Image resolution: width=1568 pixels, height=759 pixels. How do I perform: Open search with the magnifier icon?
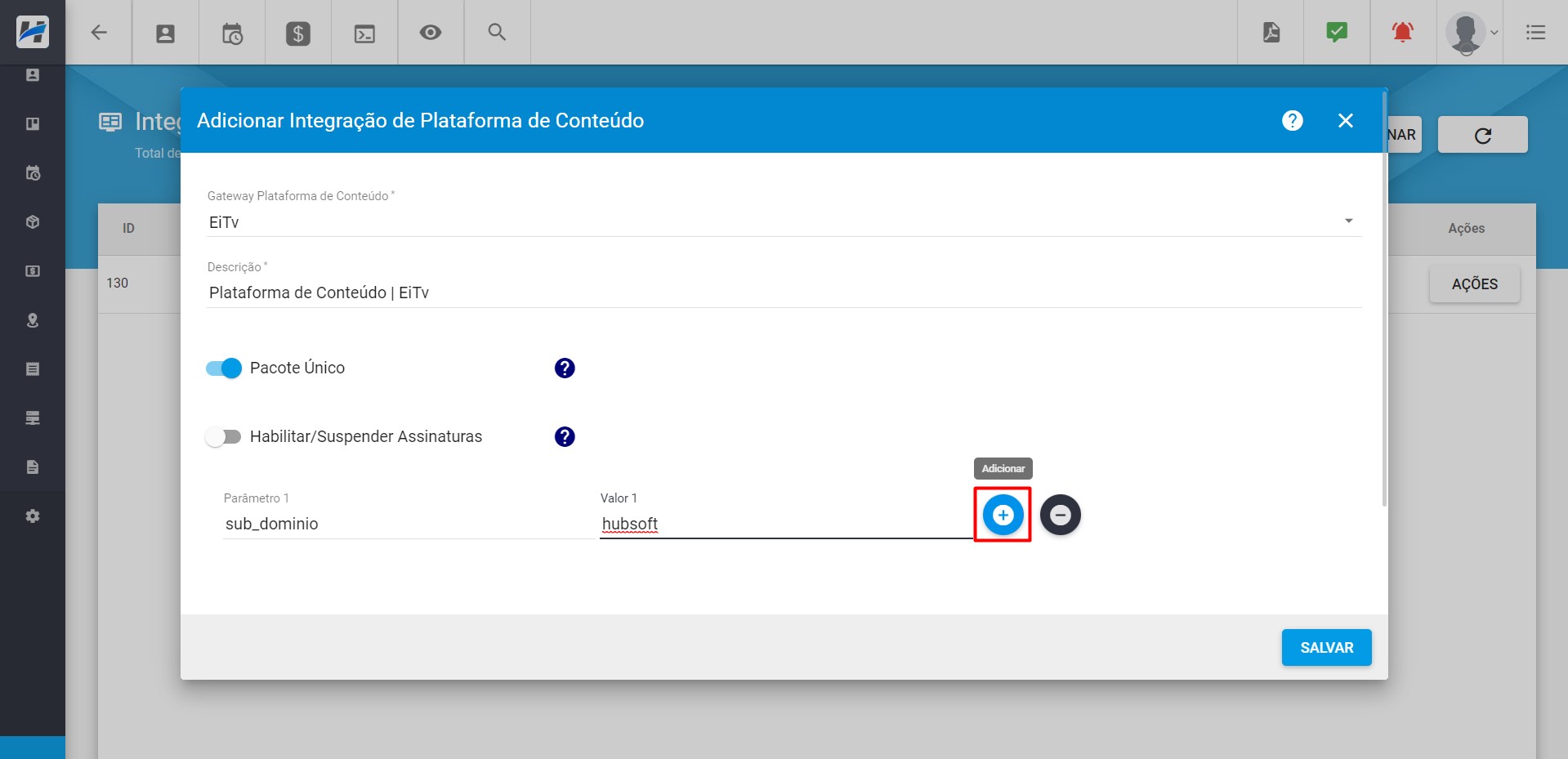497,33
